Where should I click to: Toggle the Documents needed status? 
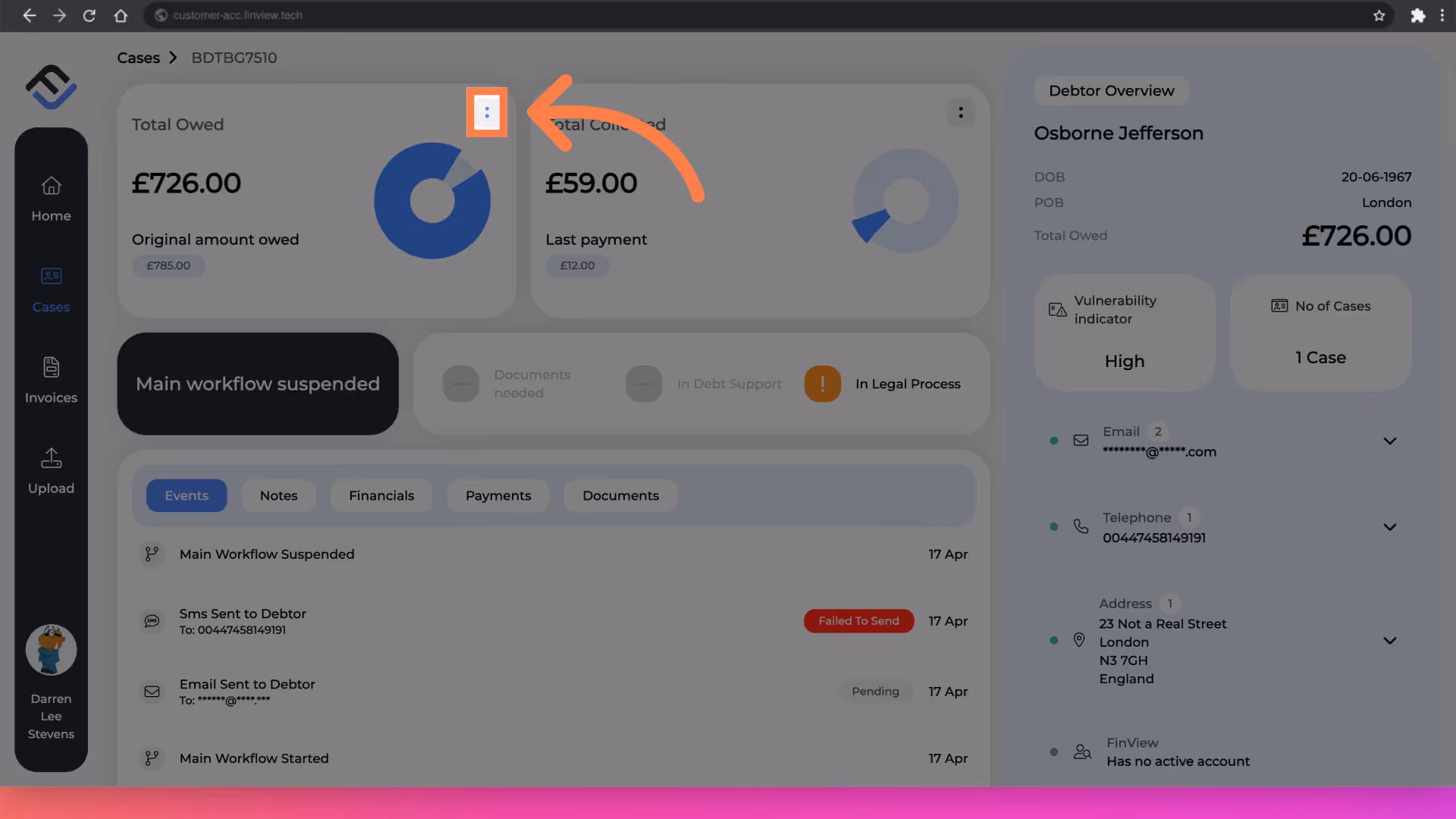tap(461, 384)
